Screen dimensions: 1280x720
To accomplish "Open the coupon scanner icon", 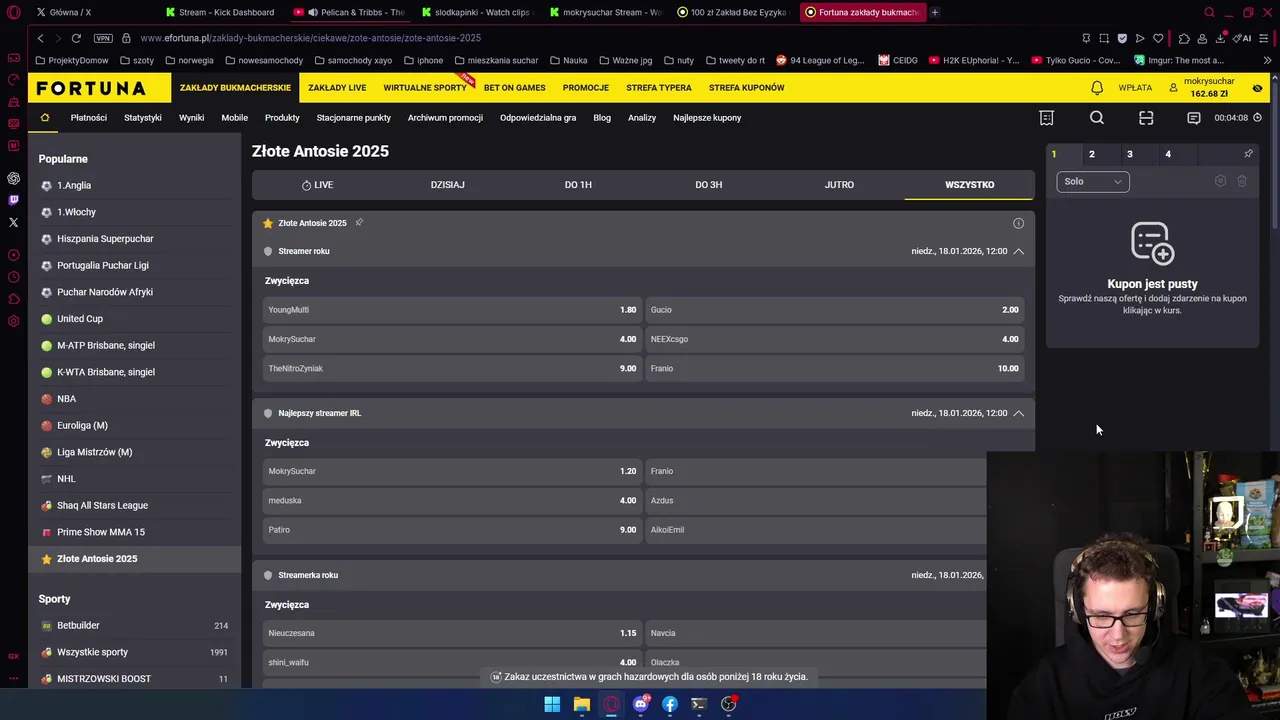I will pyautogui.click(x=1146, y=118).
